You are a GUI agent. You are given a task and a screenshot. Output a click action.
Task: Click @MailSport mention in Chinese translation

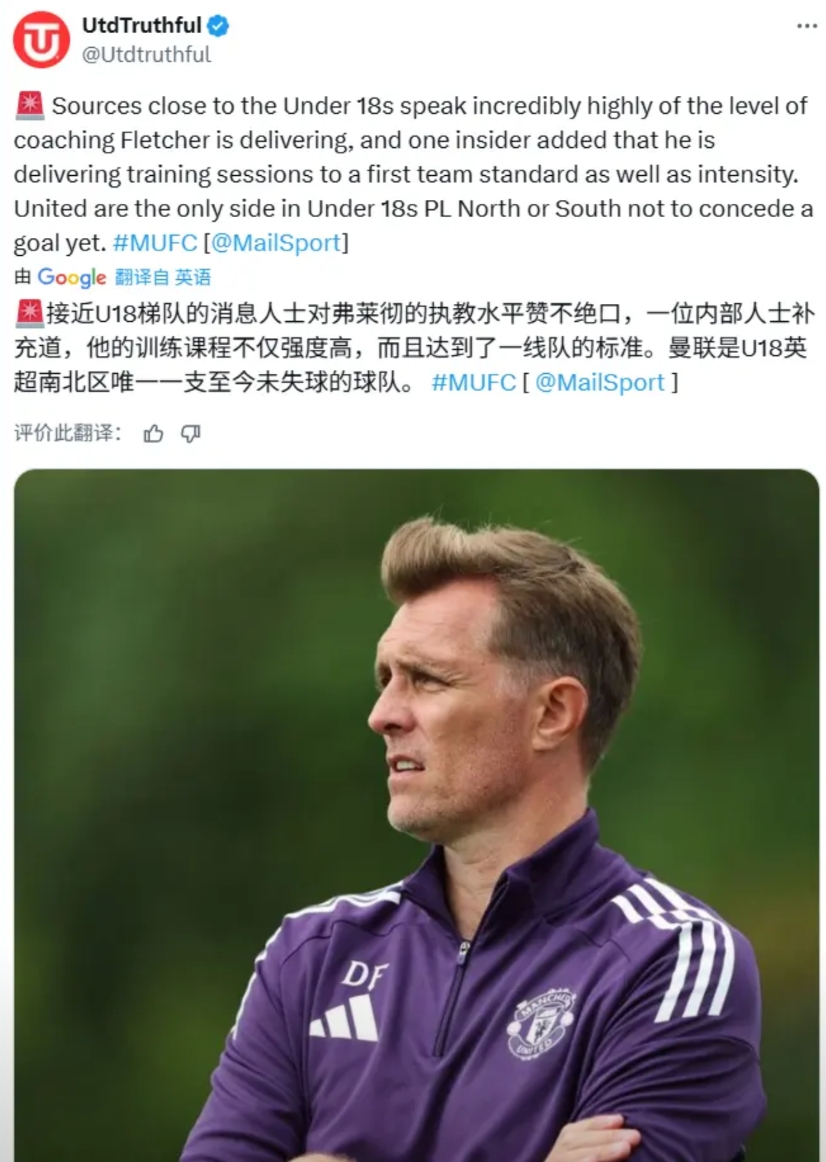coord(600,382)
